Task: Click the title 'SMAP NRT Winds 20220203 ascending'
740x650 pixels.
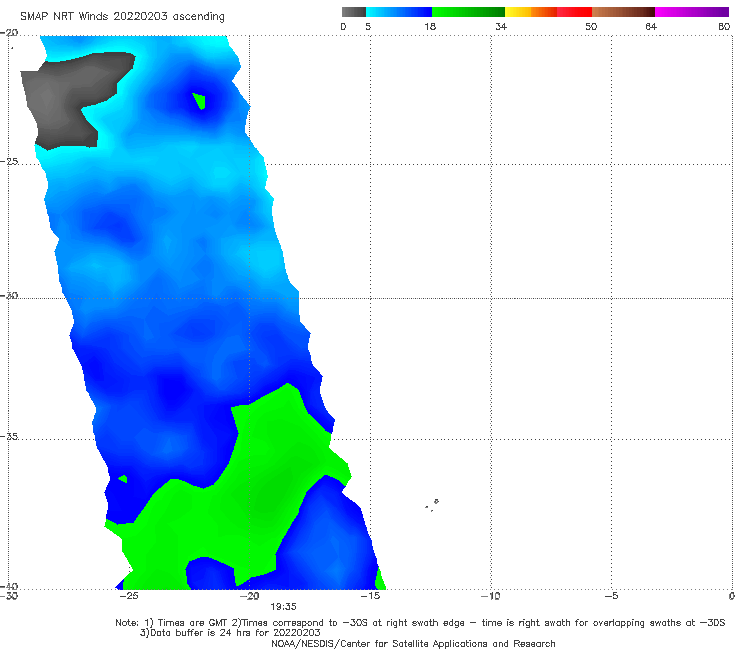Action: [122, 17]
